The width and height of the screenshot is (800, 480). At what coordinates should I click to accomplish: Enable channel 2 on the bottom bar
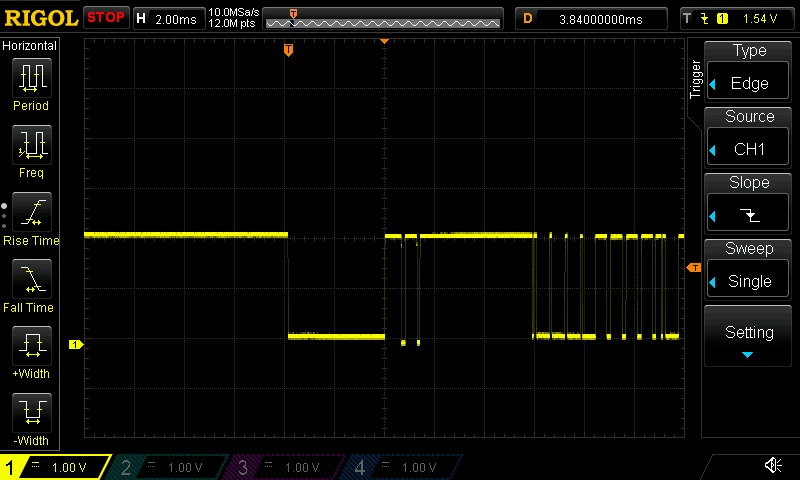click(172, 467)
